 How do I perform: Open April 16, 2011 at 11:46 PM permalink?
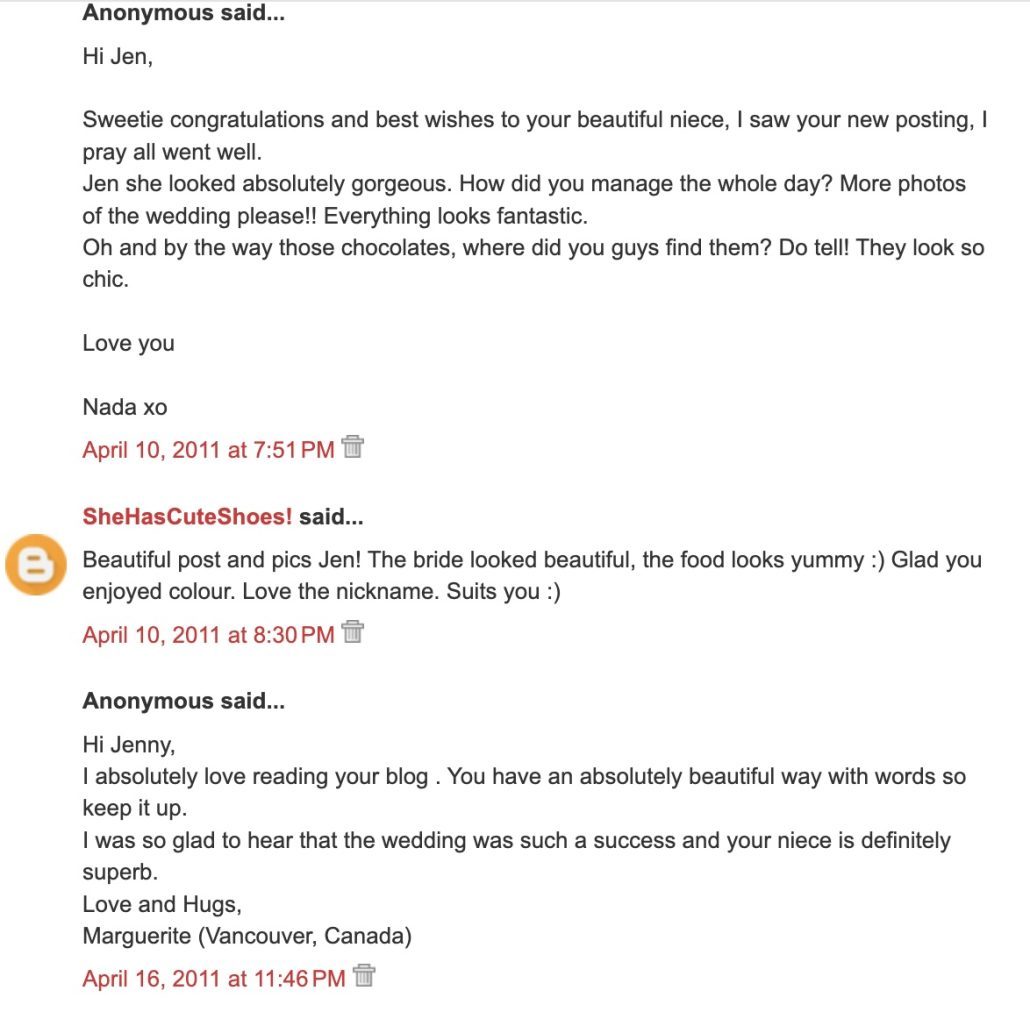[214, 979]
